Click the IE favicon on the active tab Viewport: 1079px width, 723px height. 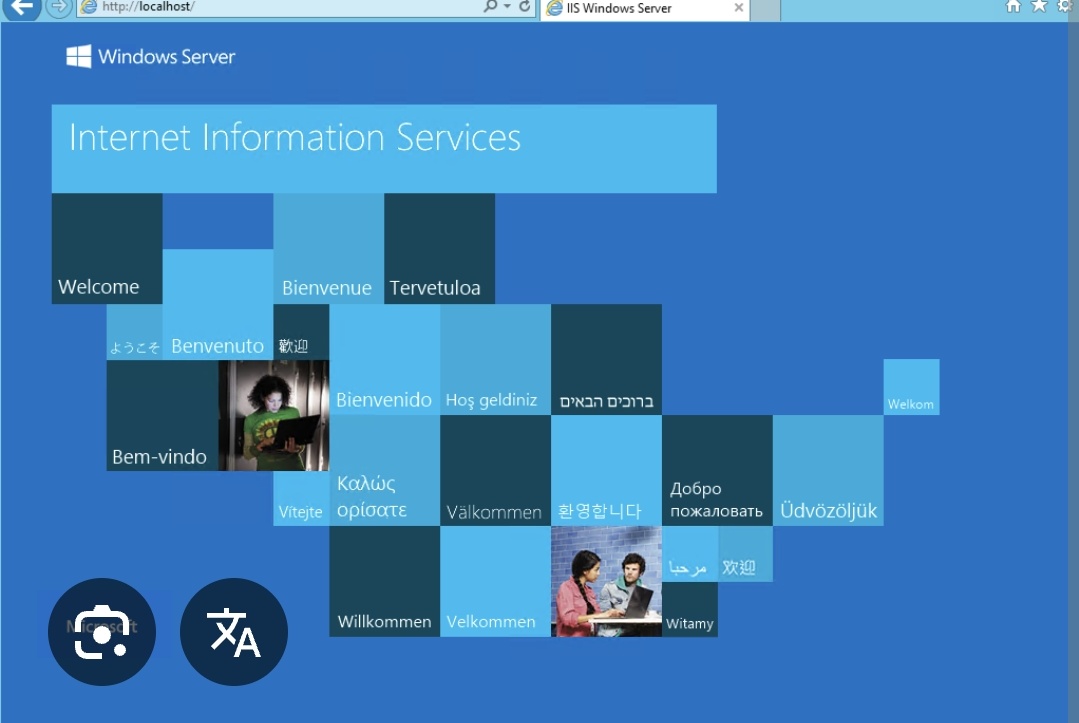coord(552,9)
